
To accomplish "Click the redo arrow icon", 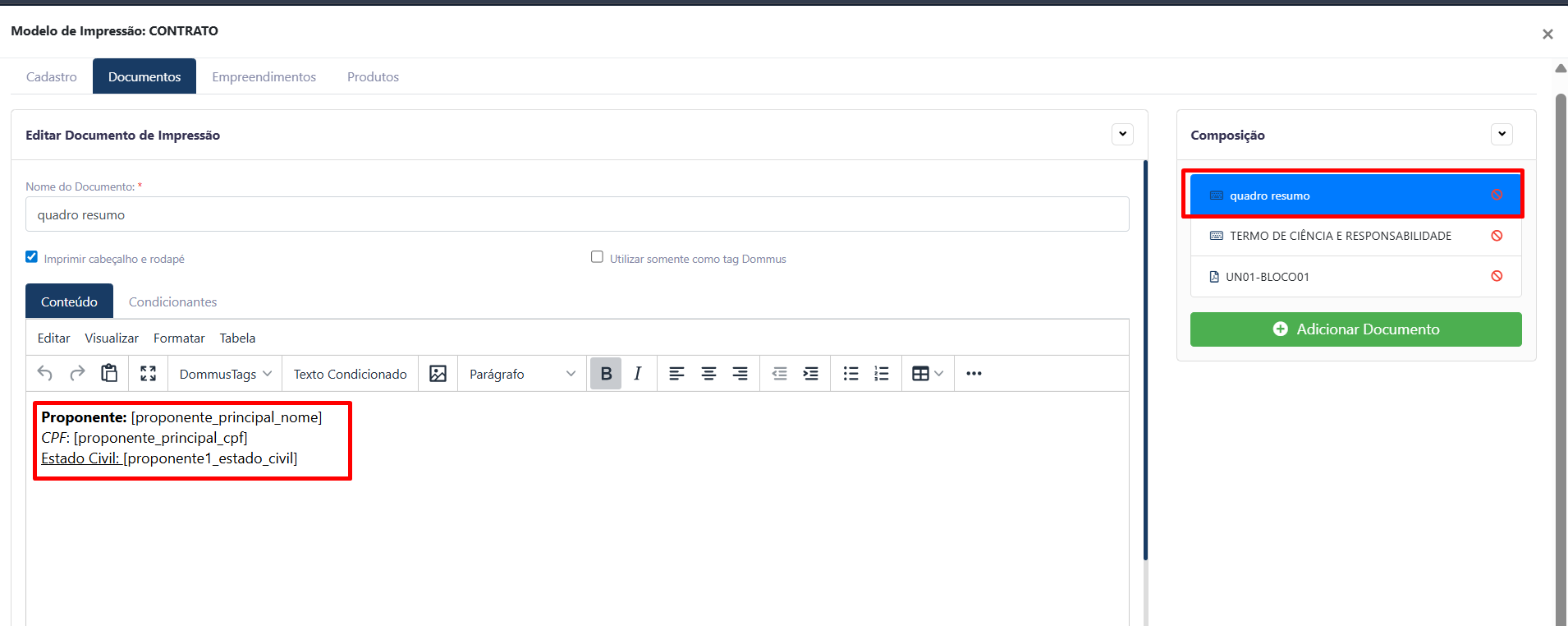I will tap(77, 374).
